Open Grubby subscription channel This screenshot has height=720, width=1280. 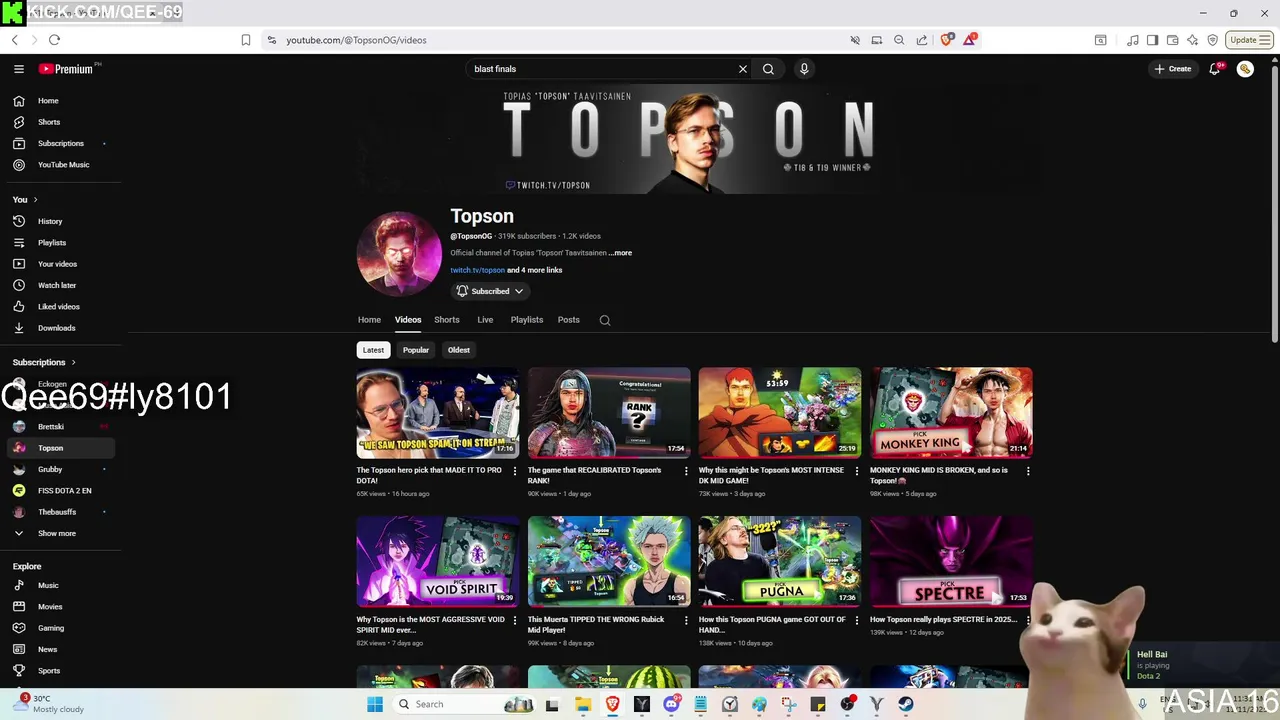(60, 469)
